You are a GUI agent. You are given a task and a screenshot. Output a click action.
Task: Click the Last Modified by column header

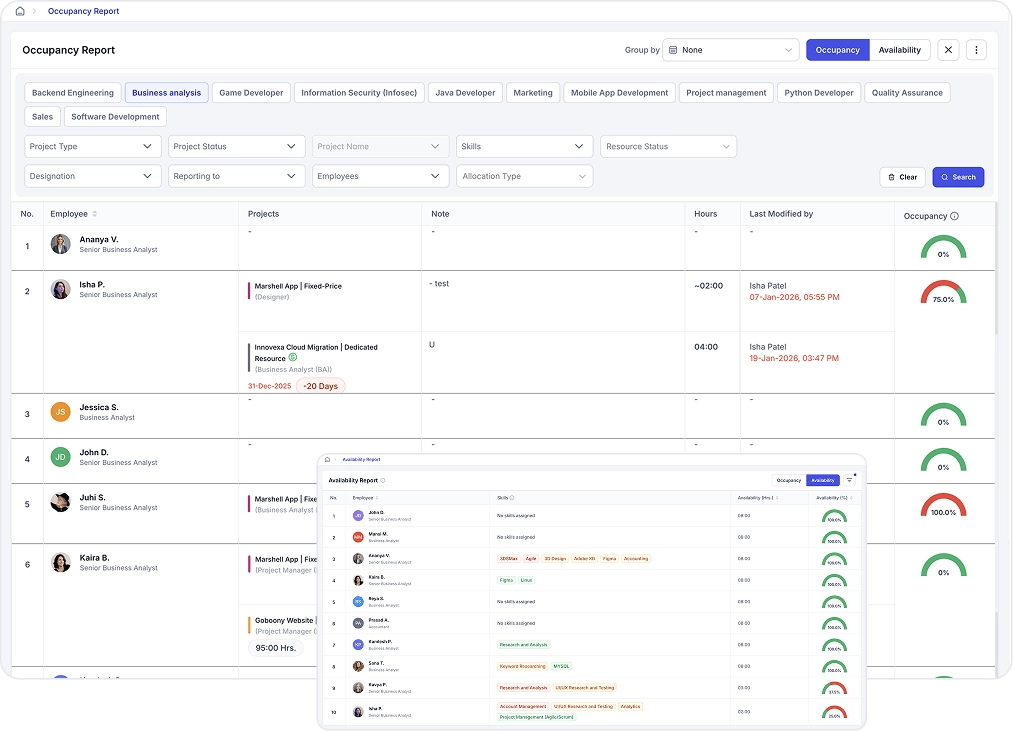[x=781, y=214]
